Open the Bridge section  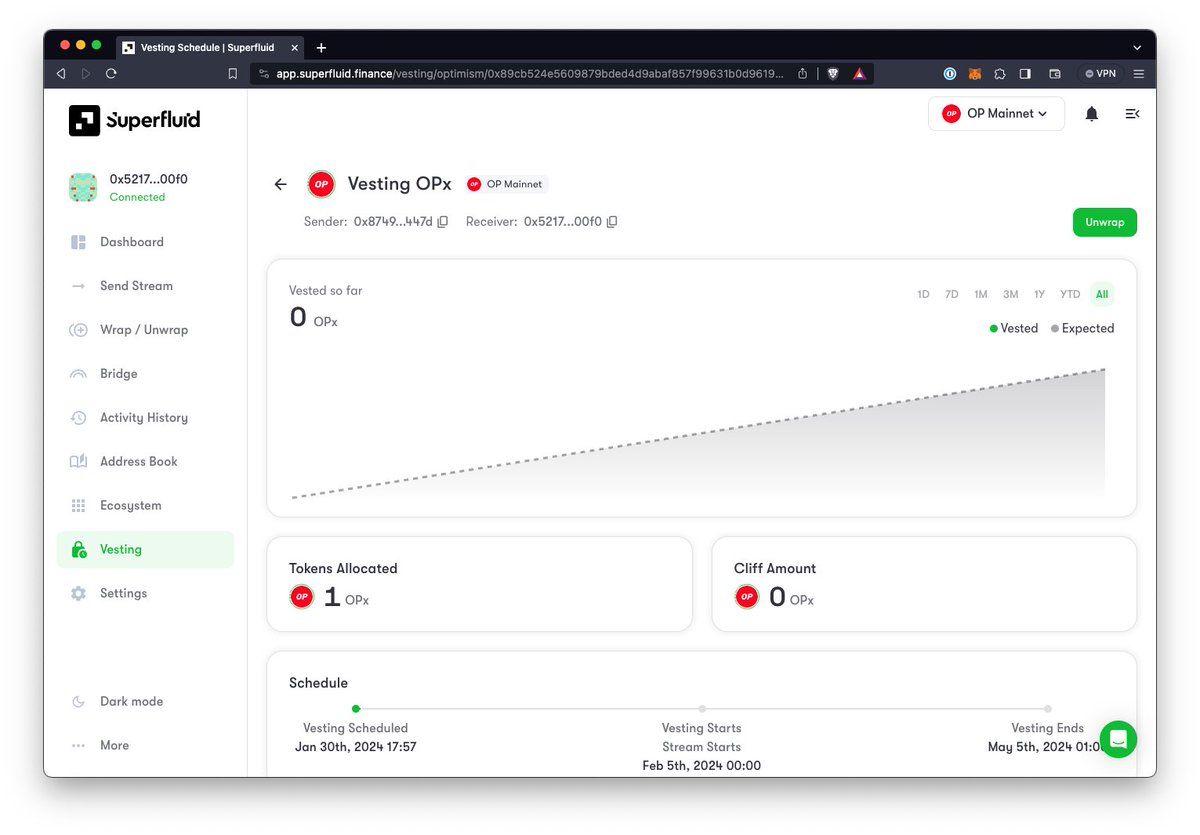point(145,374)
